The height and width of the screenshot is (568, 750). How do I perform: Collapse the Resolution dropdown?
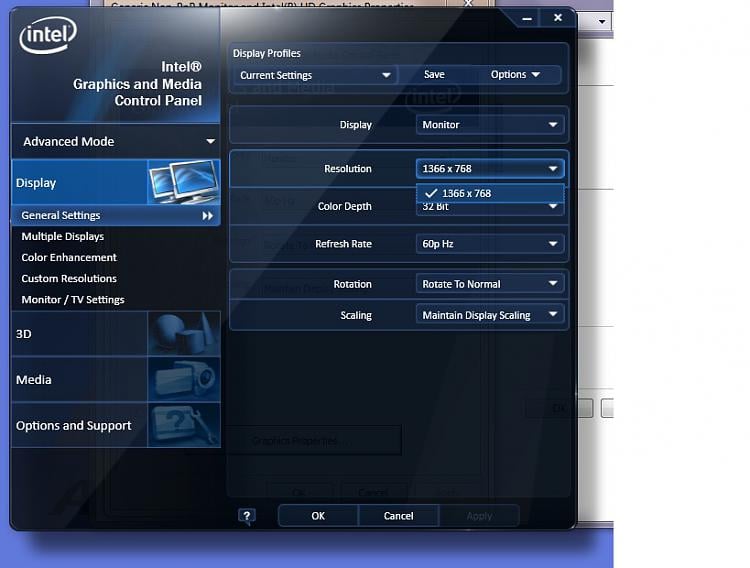[490, 168]
